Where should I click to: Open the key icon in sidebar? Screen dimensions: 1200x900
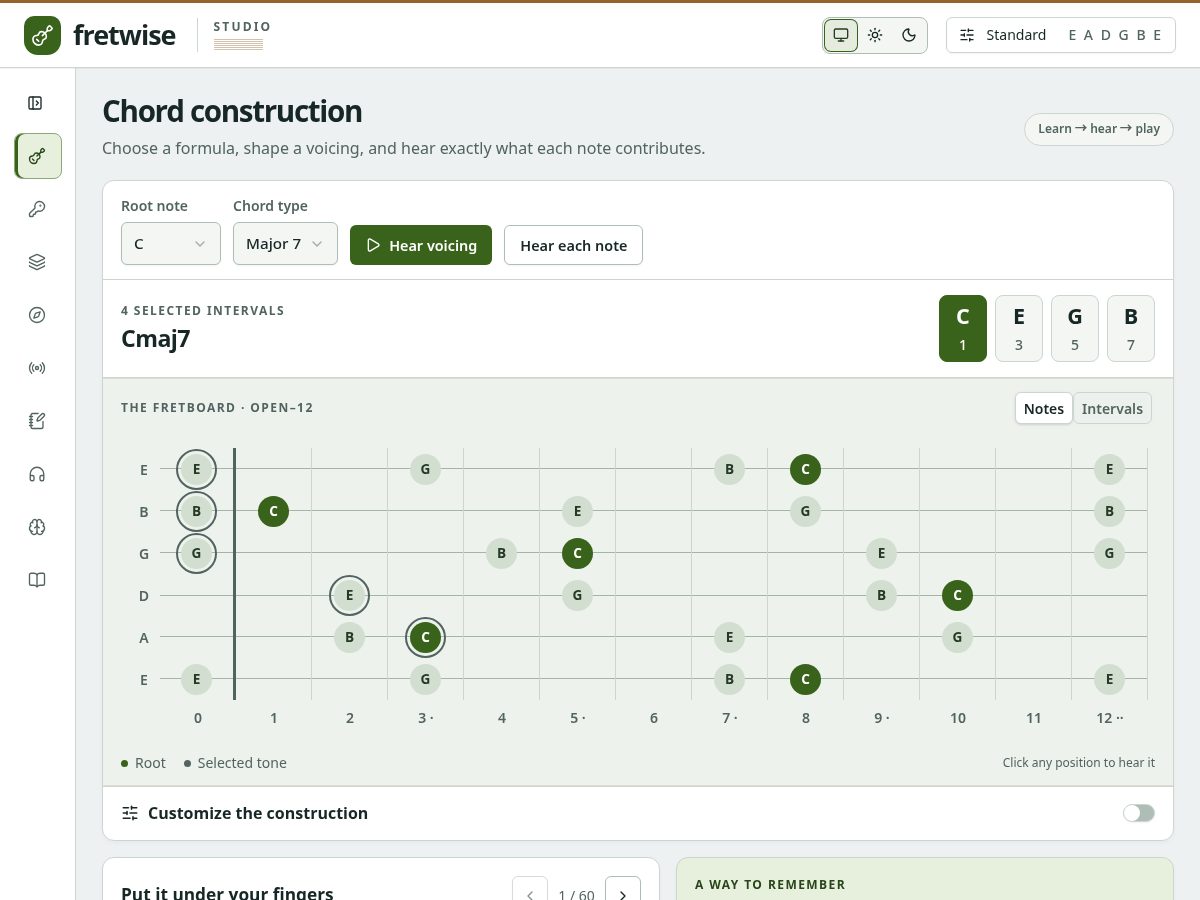[x=37, y=209]
